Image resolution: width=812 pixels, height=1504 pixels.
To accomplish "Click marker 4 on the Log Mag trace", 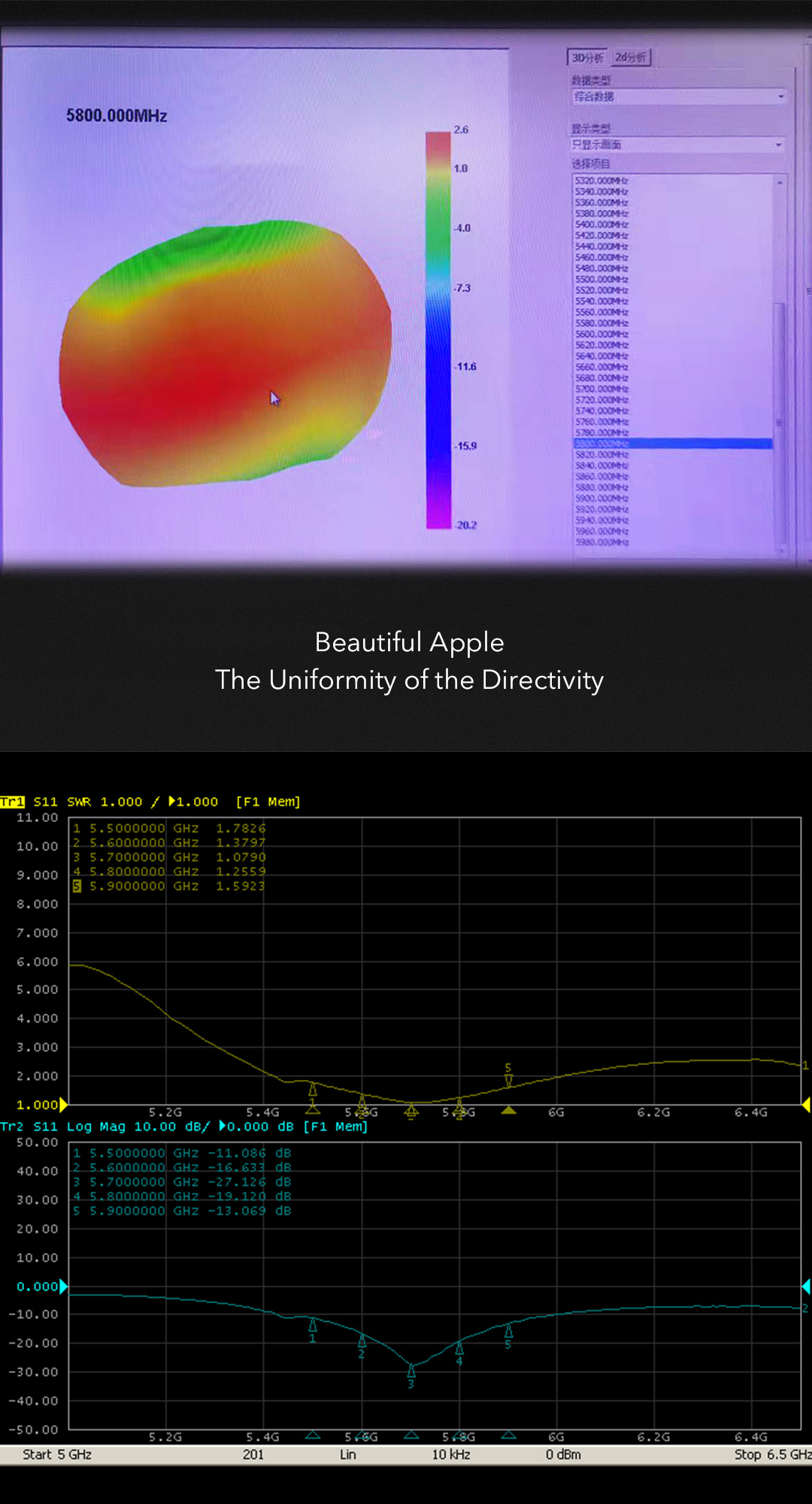I will coord(459,1348).
